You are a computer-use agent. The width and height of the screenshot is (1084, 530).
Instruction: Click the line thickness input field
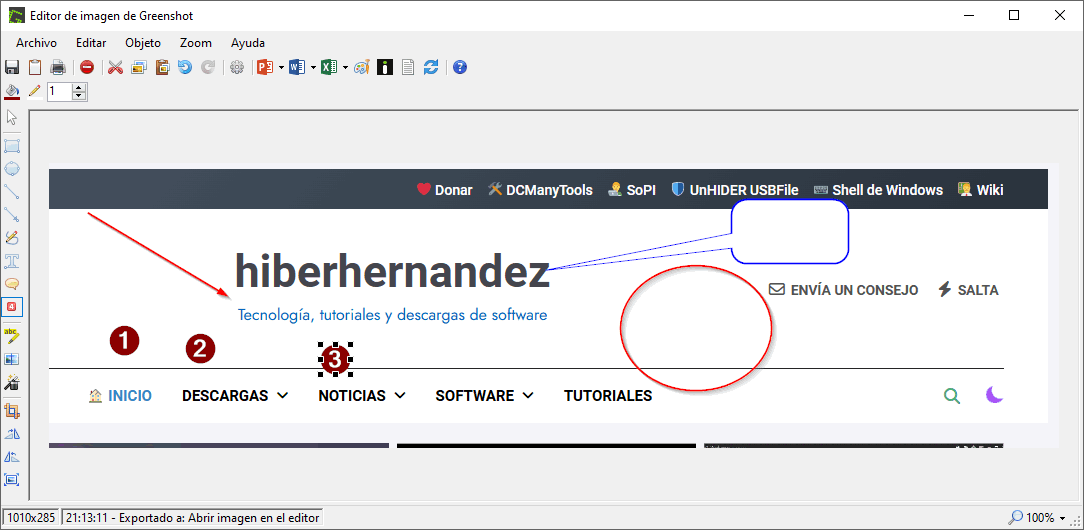(59, 91)
